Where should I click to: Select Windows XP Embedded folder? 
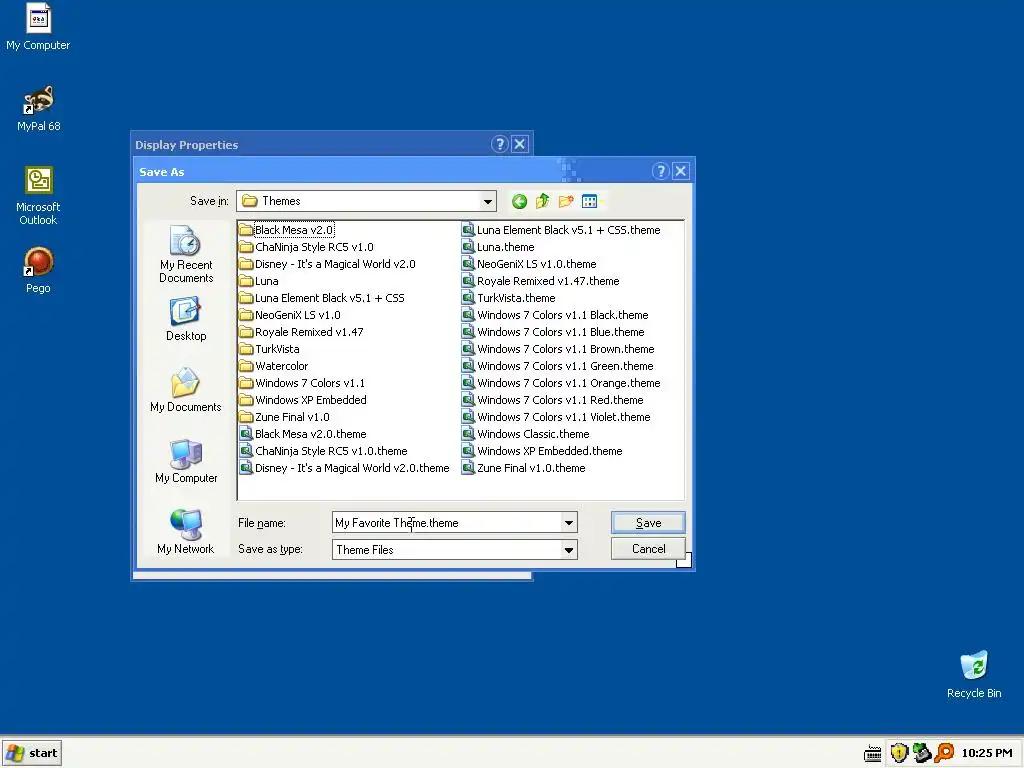tap(303, 400)
